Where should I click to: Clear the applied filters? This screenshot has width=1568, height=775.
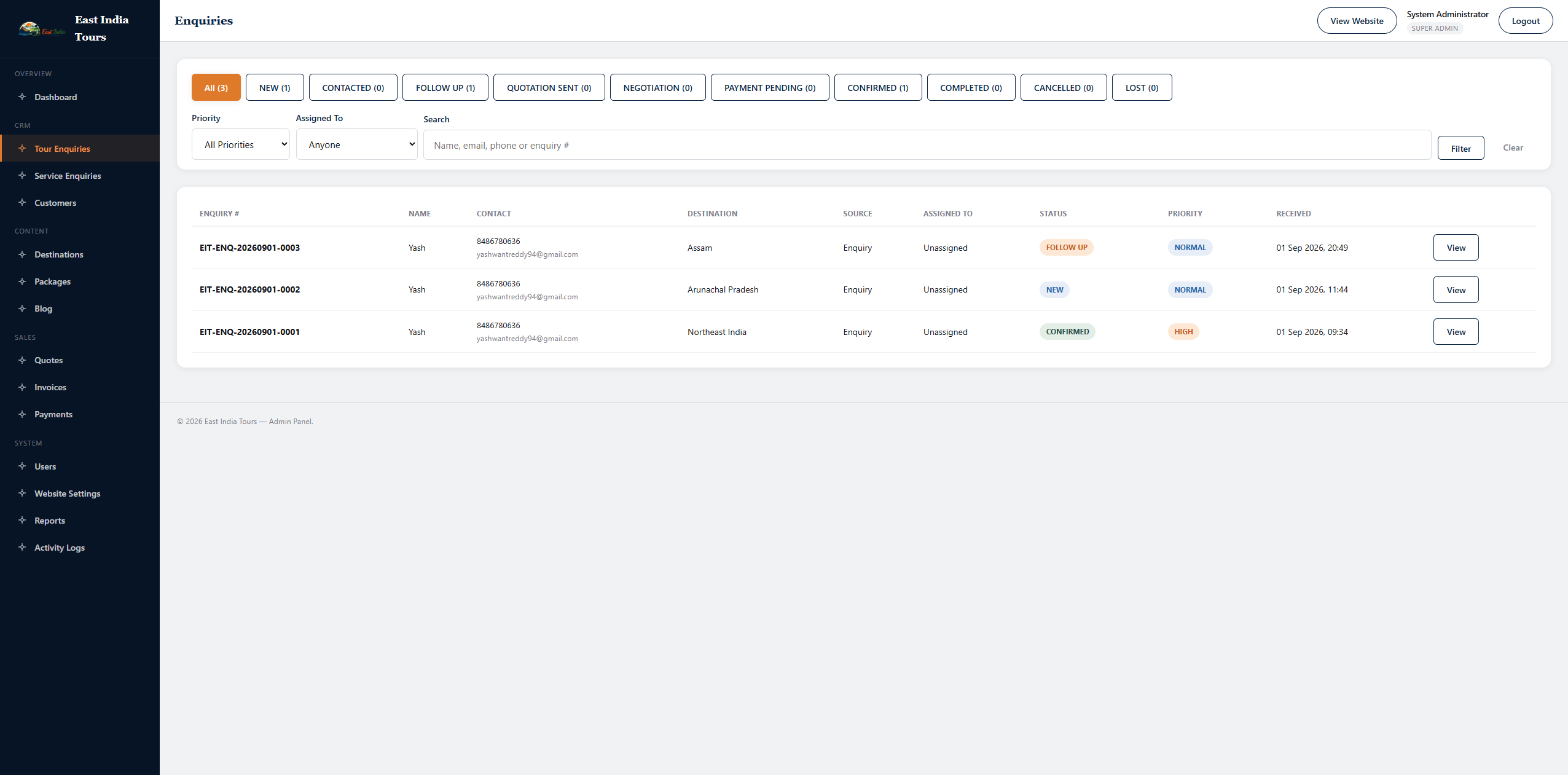[1513, 148]
